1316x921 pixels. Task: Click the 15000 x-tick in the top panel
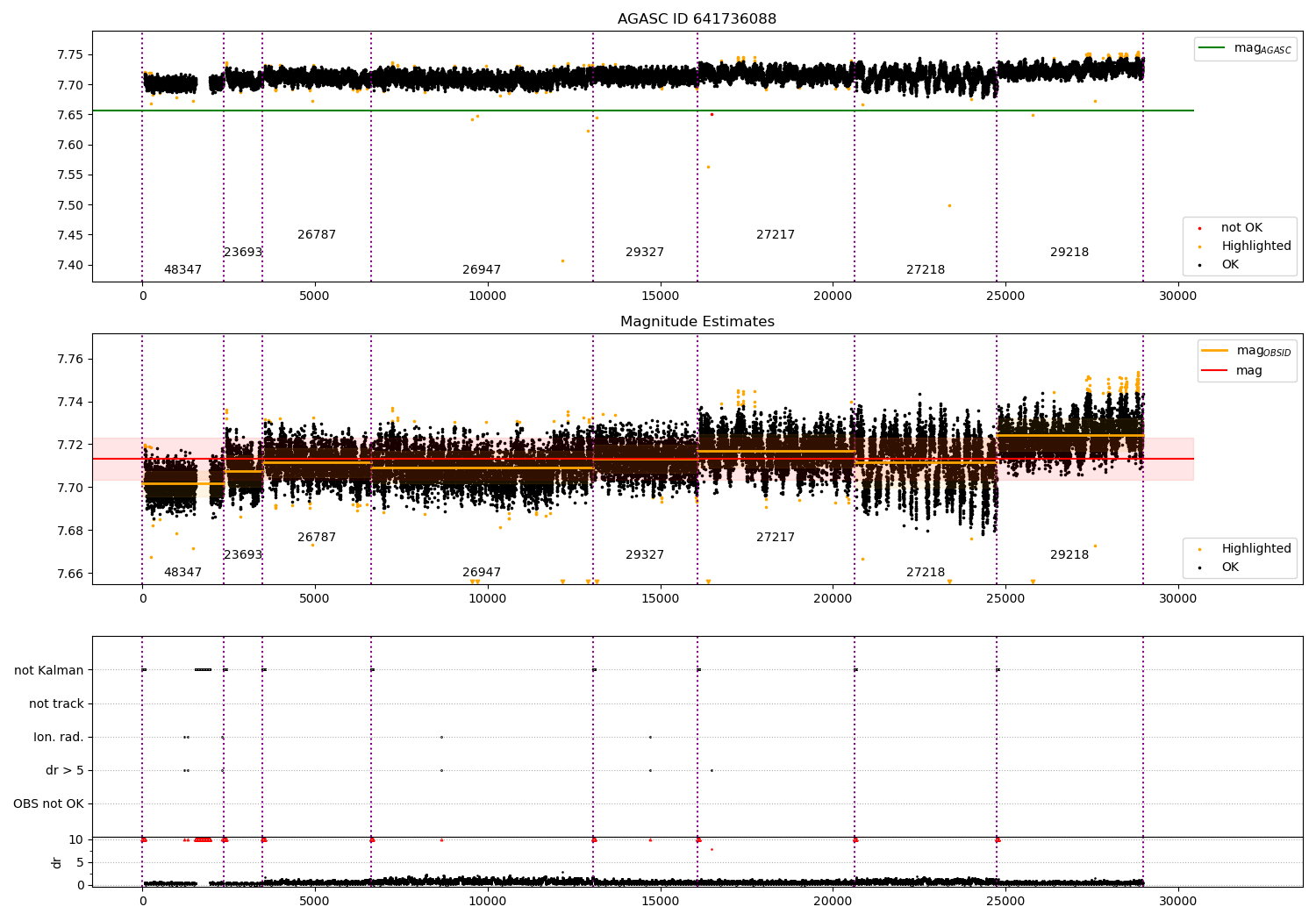(660, 296)
